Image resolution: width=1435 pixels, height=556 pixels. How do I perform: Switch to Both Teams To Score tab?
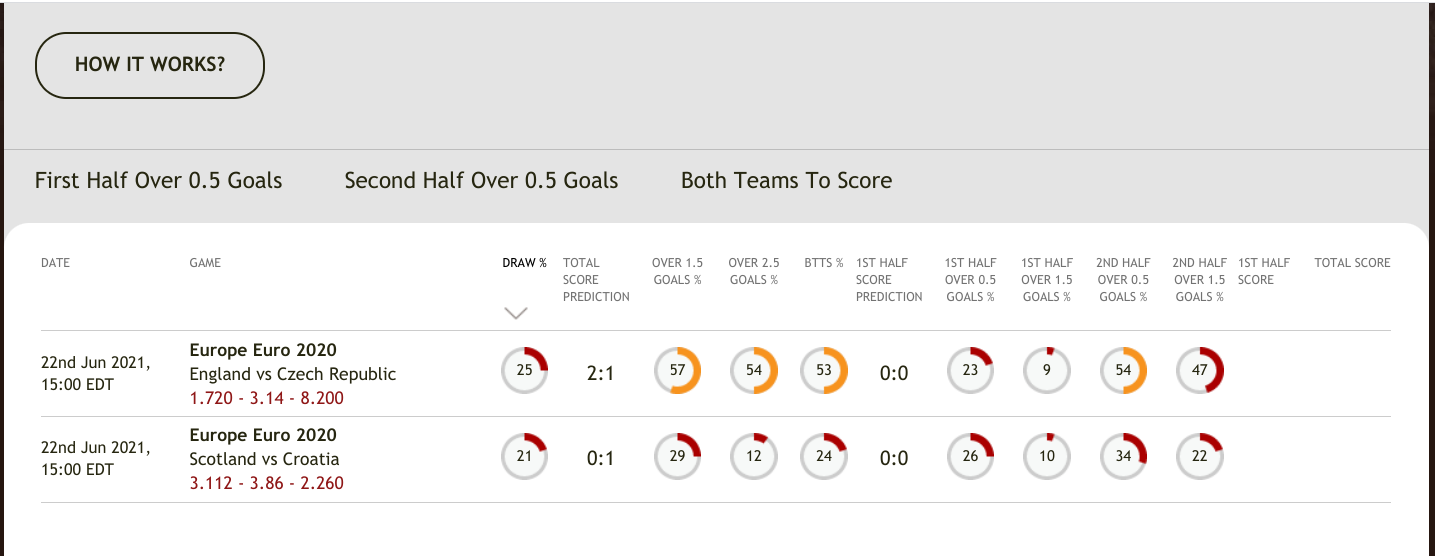pyautogui.click(x=786, y=181)
